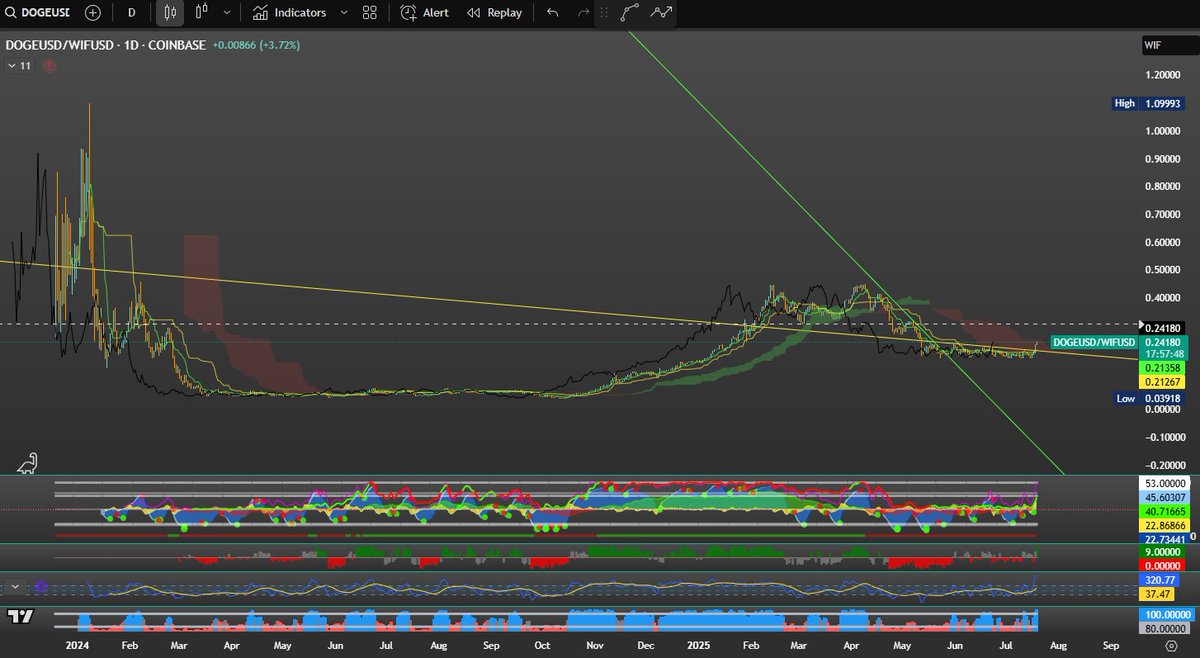
Task: Grab the floating toolbar drag handle
Action: pos(603,13)
